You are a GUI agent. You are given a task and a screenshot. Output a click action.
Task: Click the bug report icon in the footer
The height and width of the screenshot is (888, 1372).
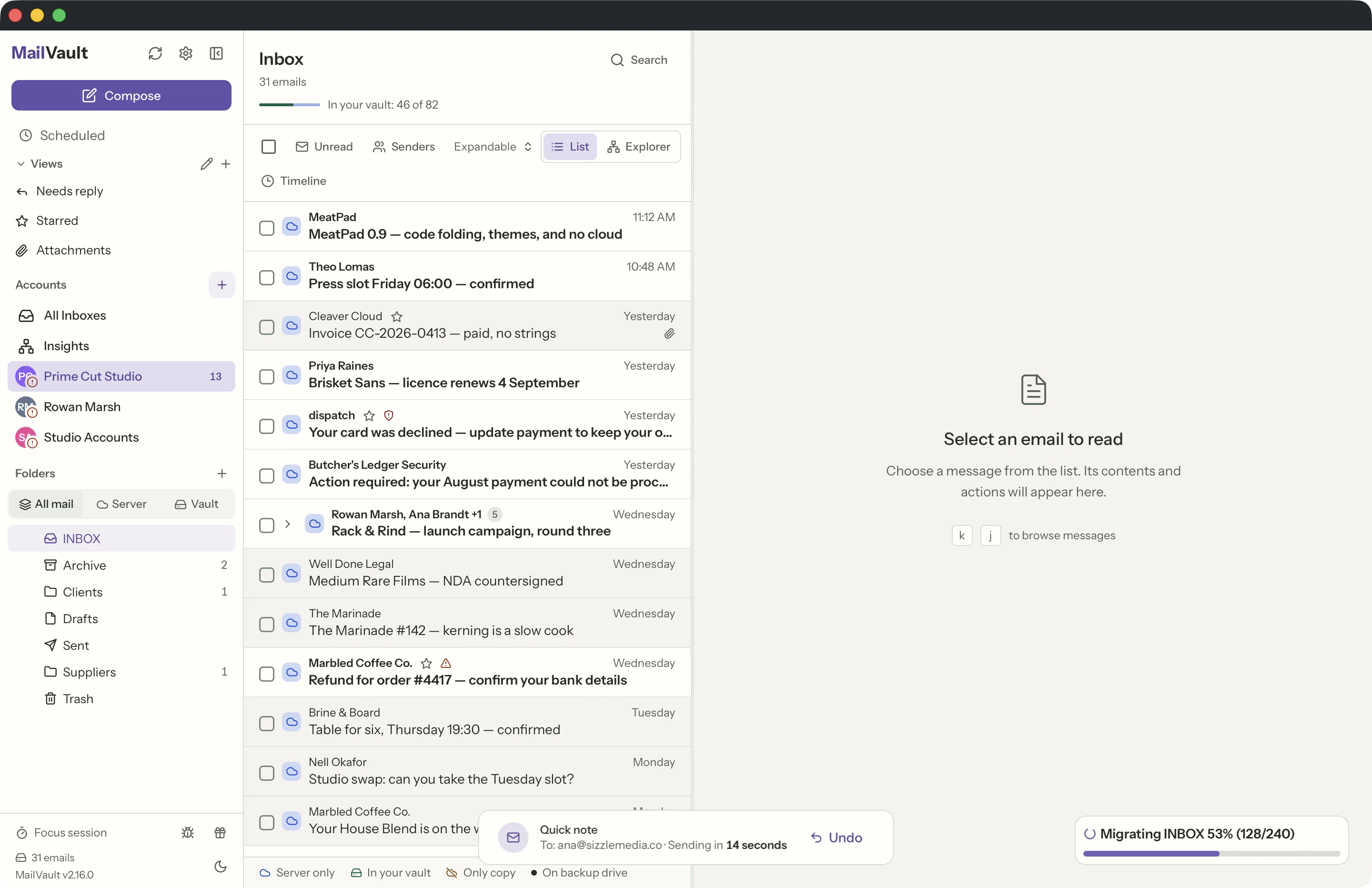(187, 833)
